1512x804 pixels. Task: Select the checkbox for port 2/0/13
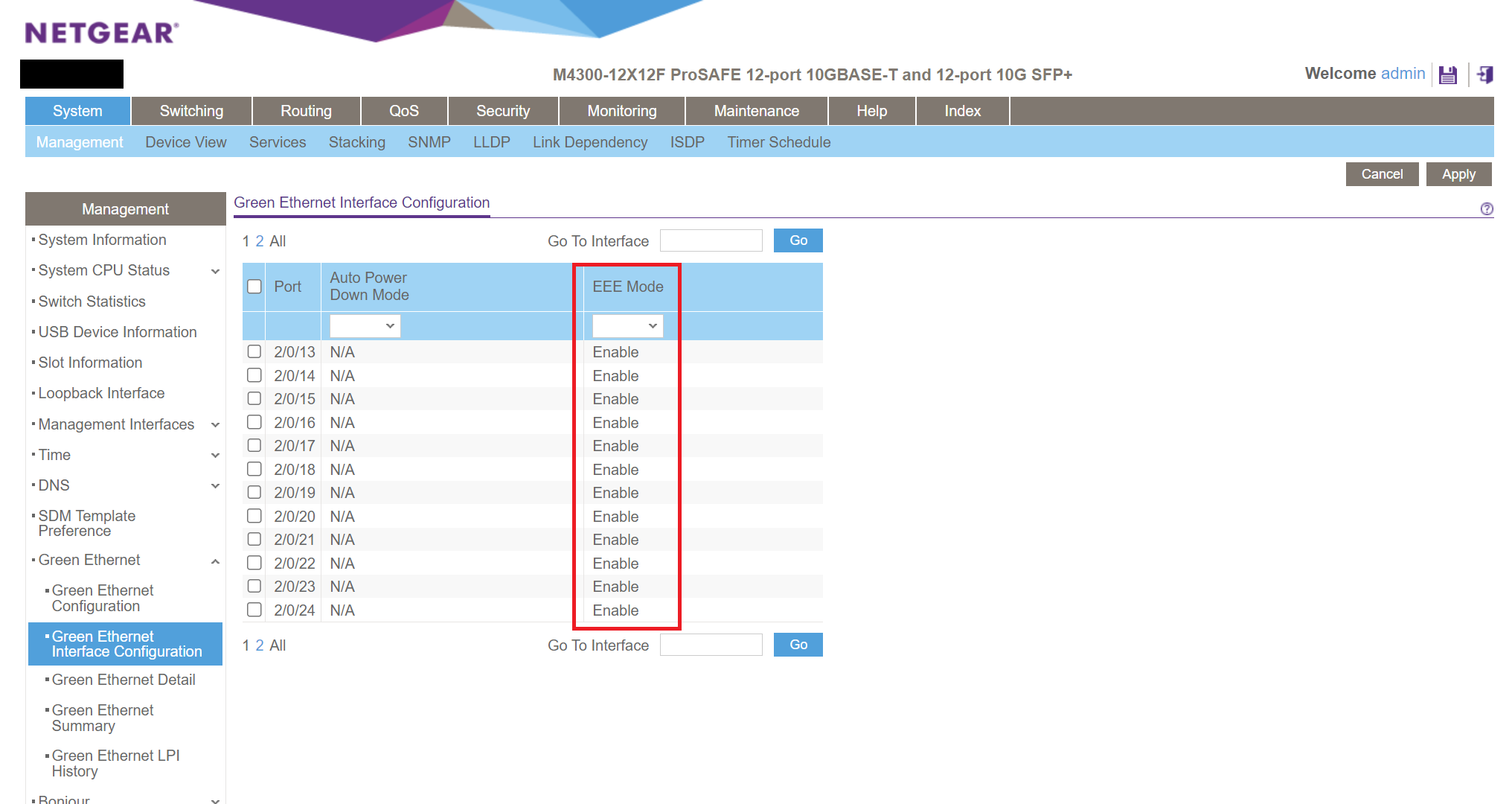[x=254, y=351]
